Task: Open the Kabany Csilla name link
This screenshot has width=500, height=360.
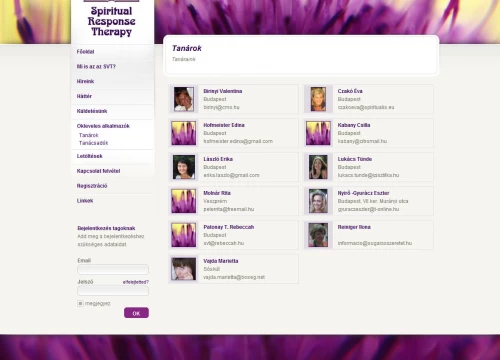Action: [354, 125]
